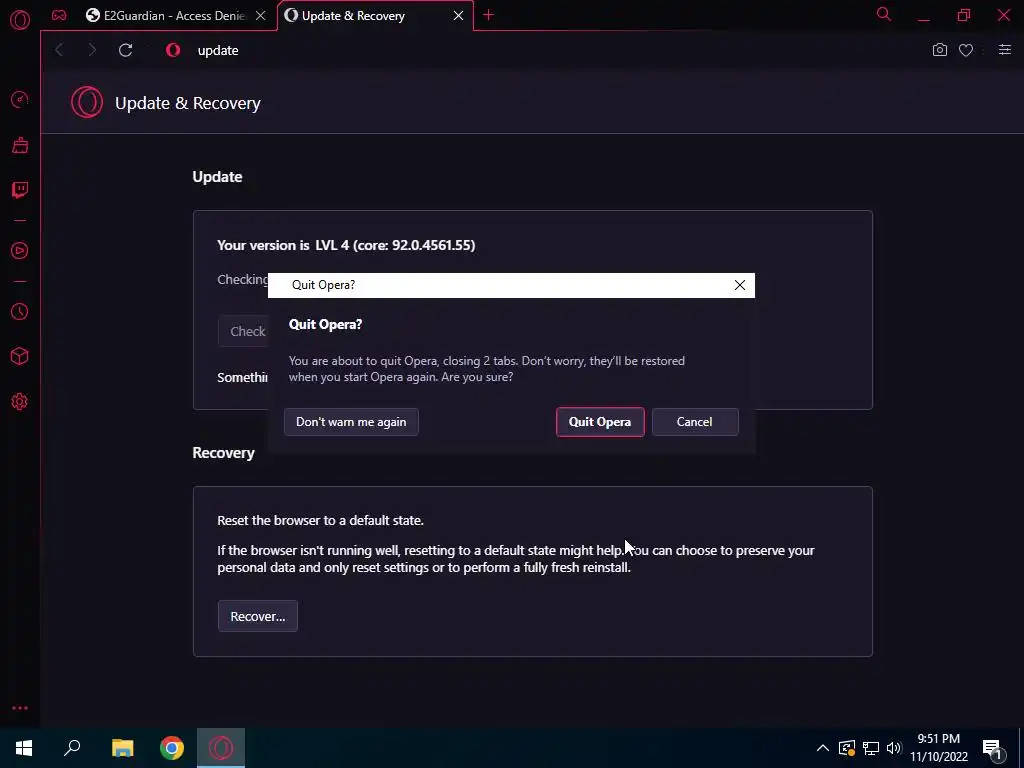This screenshot has height=768, width=1024.
Task: Open volume control in system tray
Action: (894, 748)
